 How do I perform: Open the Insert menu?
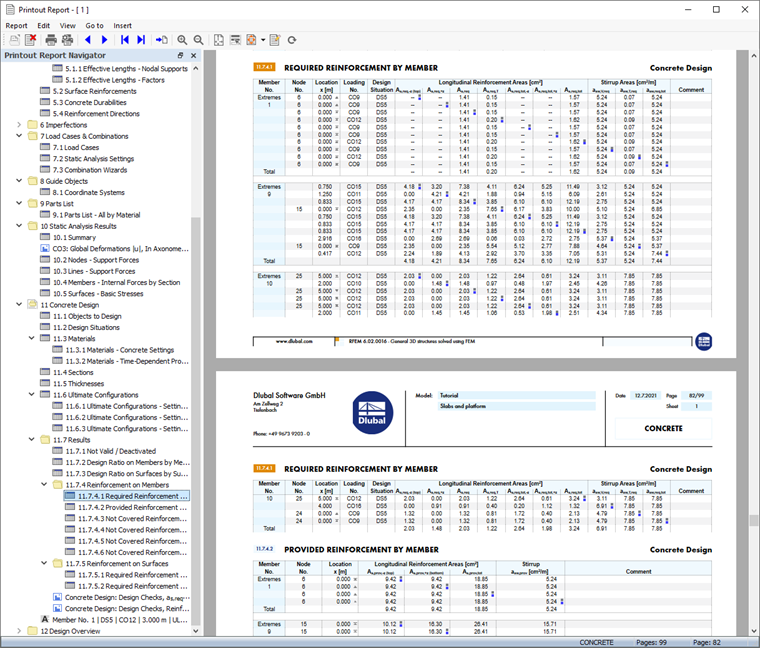(122, 25)
